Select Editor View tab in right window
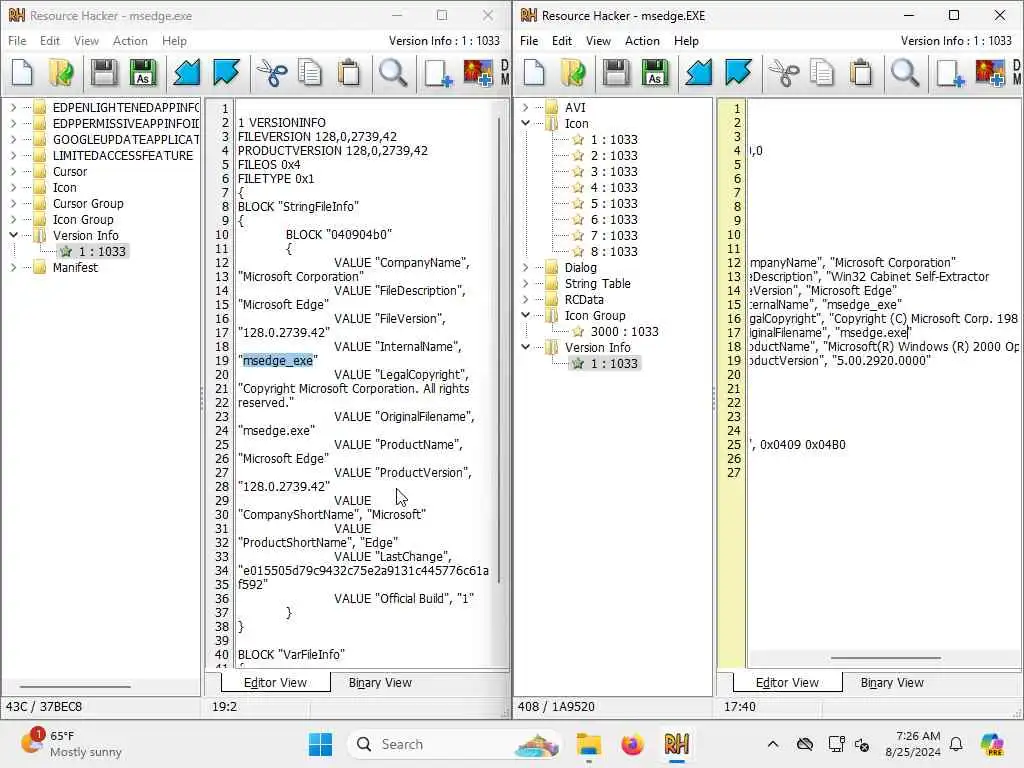Viewport: 1024px width, 768px height. point(787,682)
